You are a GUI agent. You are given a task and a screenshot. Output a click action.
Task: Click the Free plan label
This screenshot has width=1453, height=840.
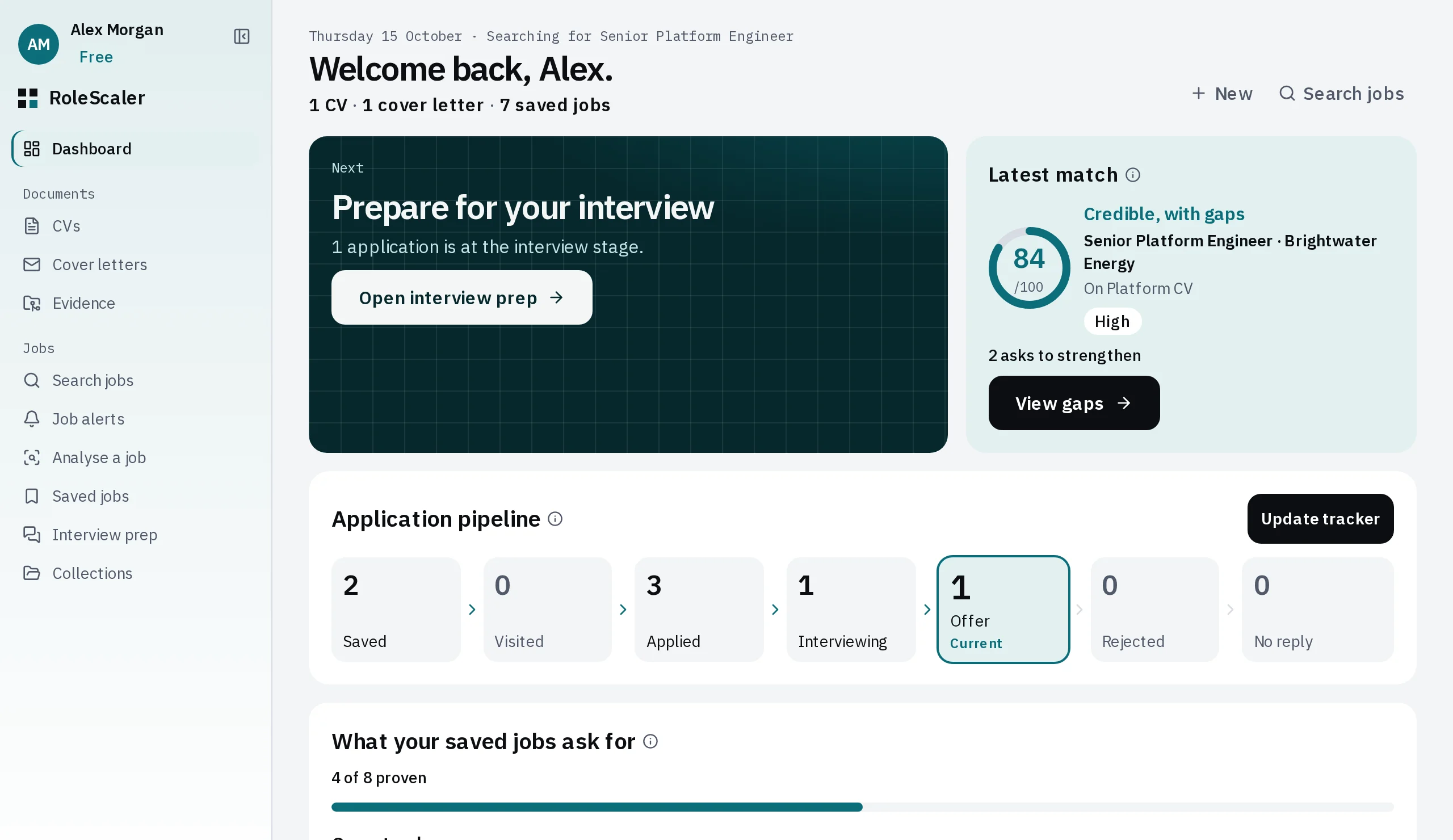tap(96, 57)
